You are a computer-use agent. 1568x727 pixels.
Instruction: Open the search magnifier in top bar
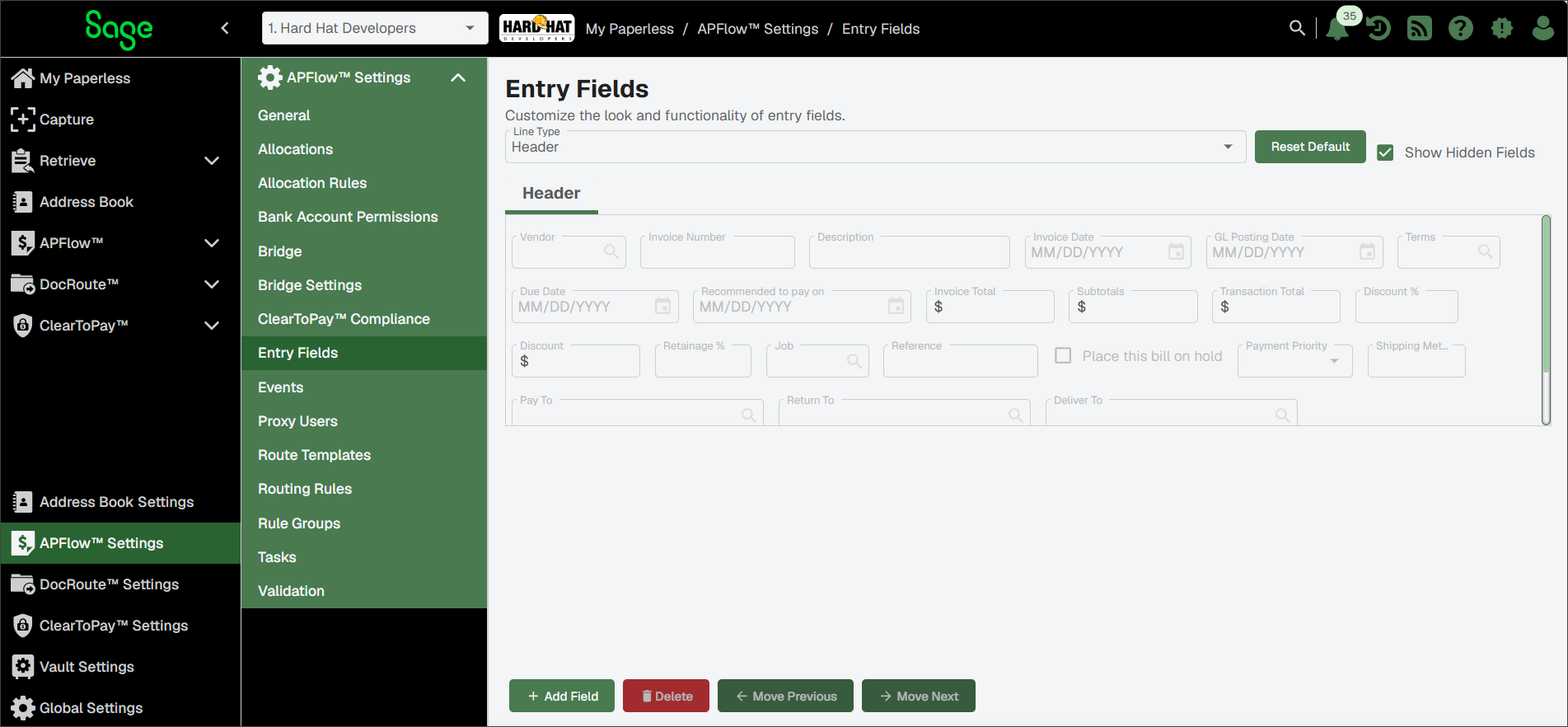tap(1297, 28)
